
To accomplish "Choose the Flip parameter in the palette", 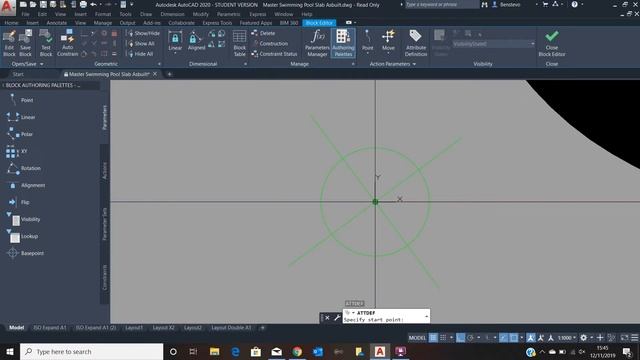I will click(18, 202).
